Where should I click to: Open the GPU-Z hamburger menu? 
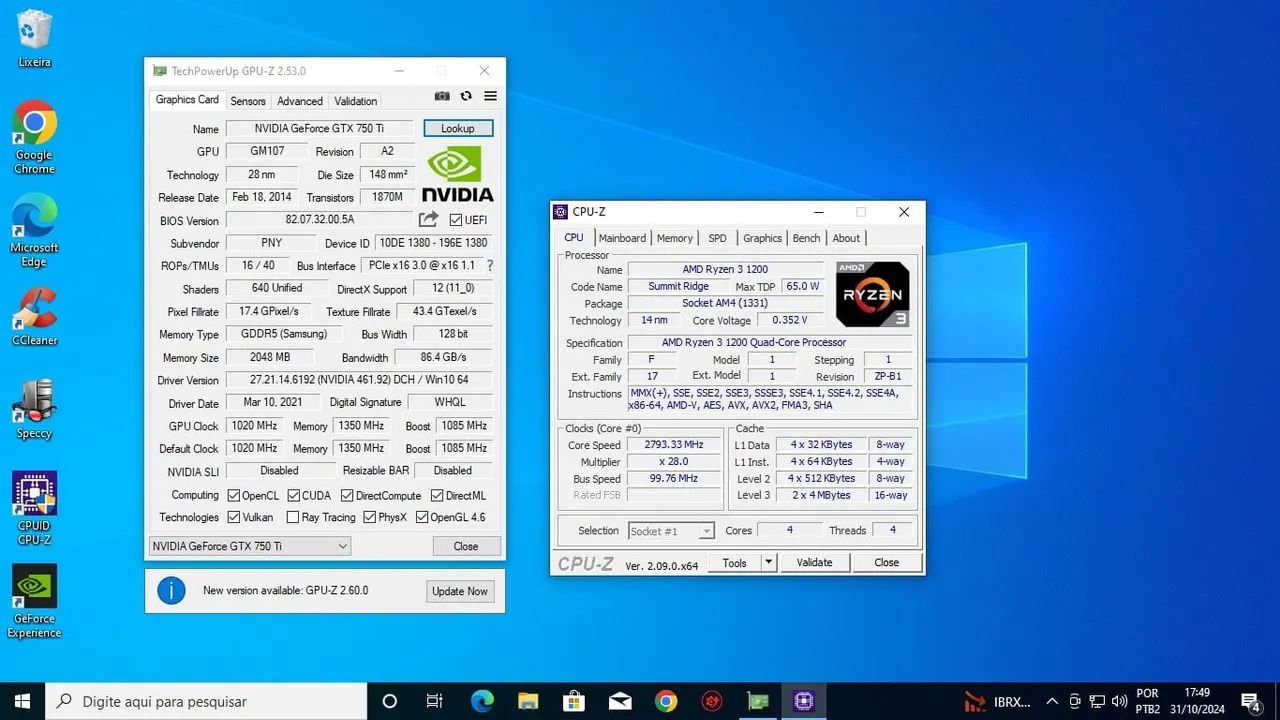[x=489, y=96]
